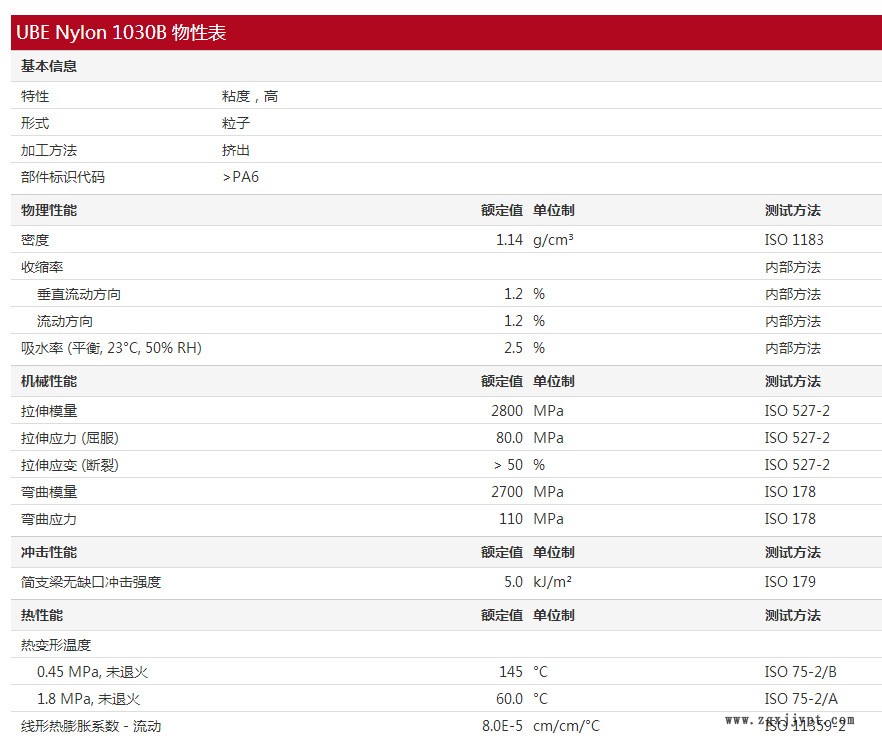Image resolution: width=882 pixels, height=742 pixels.
Task: Click the ISO 1183 density test method
Action: 794,240
